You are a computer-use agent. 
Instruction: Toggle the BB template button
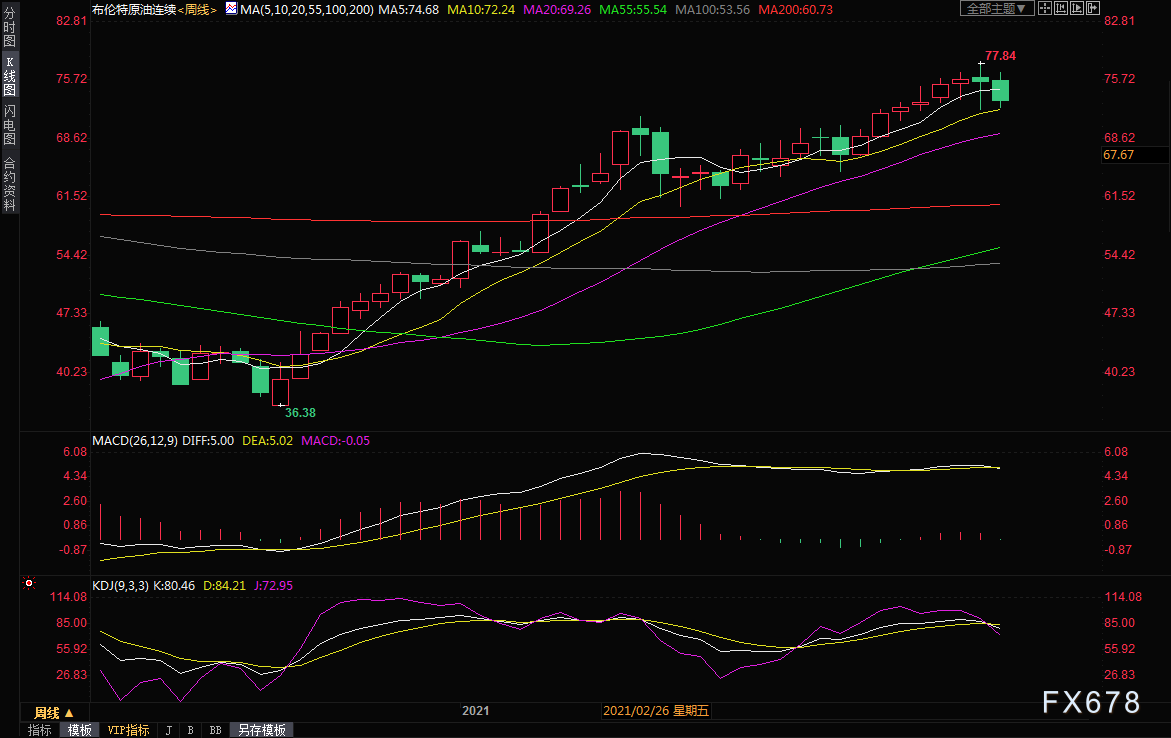click(215, 730)
